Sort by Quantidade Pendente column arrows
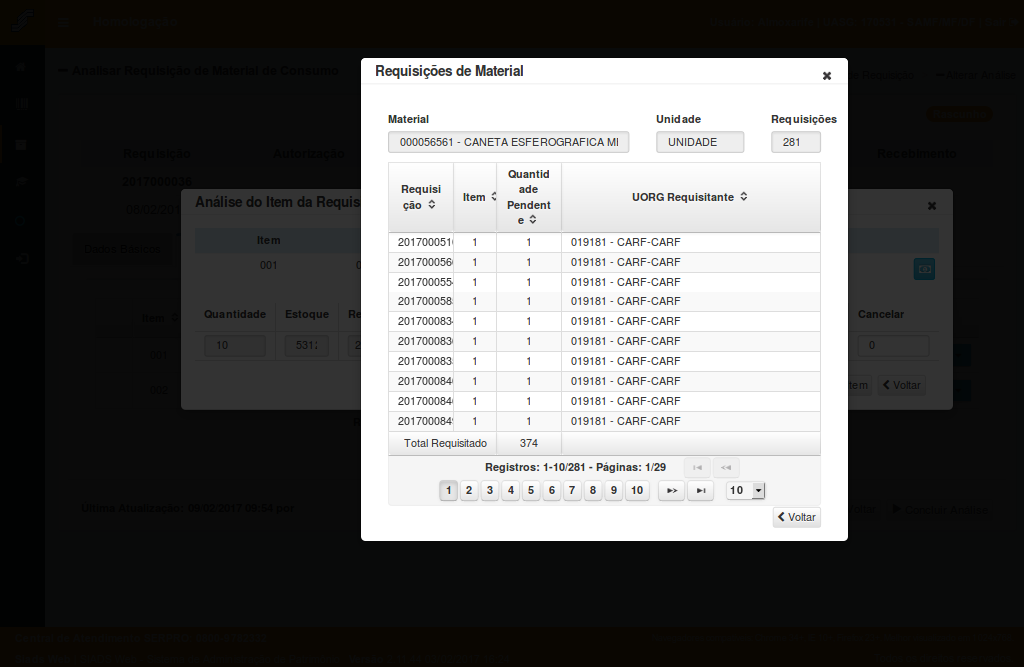This screenshot has height=667, width=1024. [x=533, y=220]
